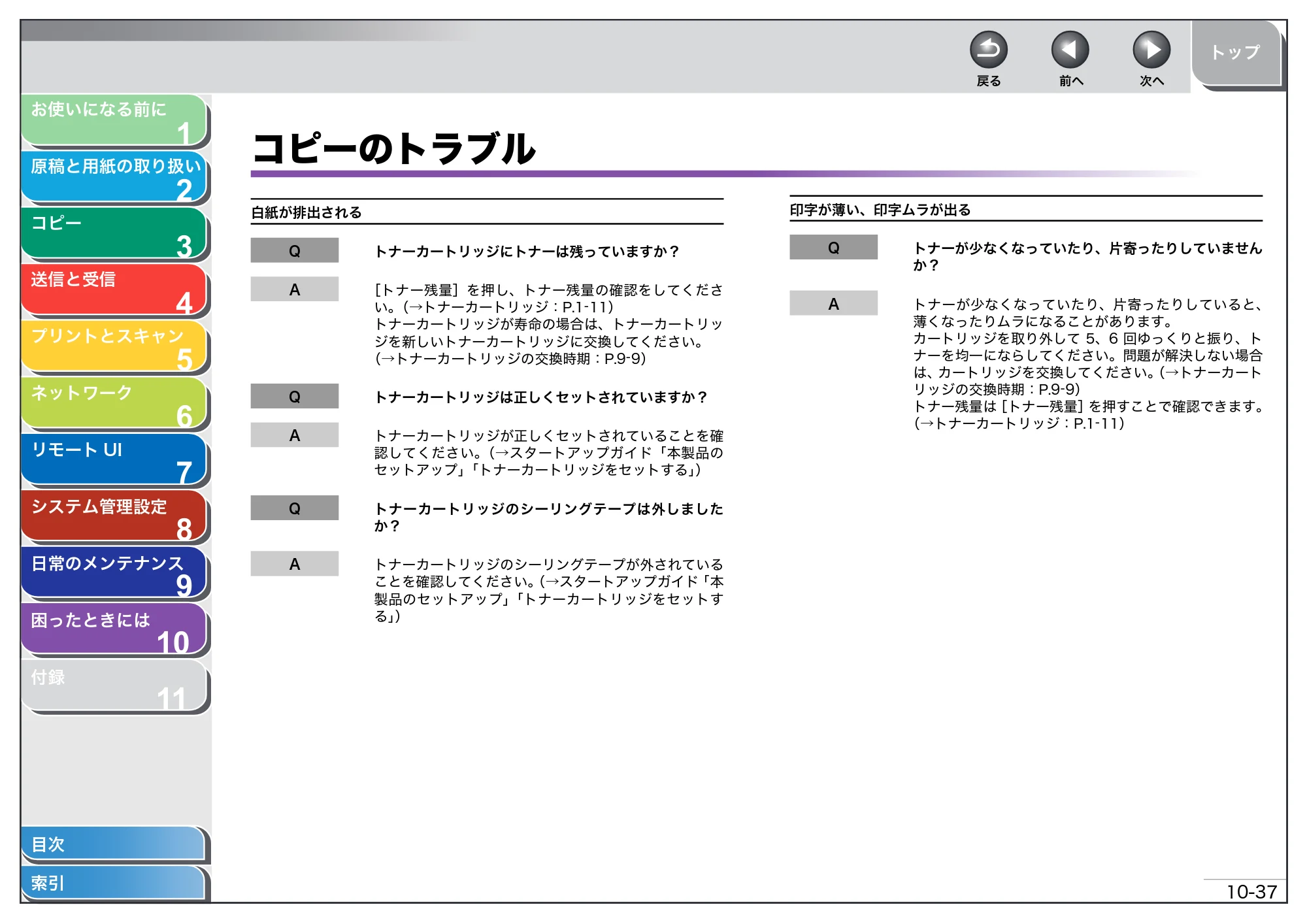Open chapter 7 リモート UI
1307x924 pixels.
coord(114,460)
